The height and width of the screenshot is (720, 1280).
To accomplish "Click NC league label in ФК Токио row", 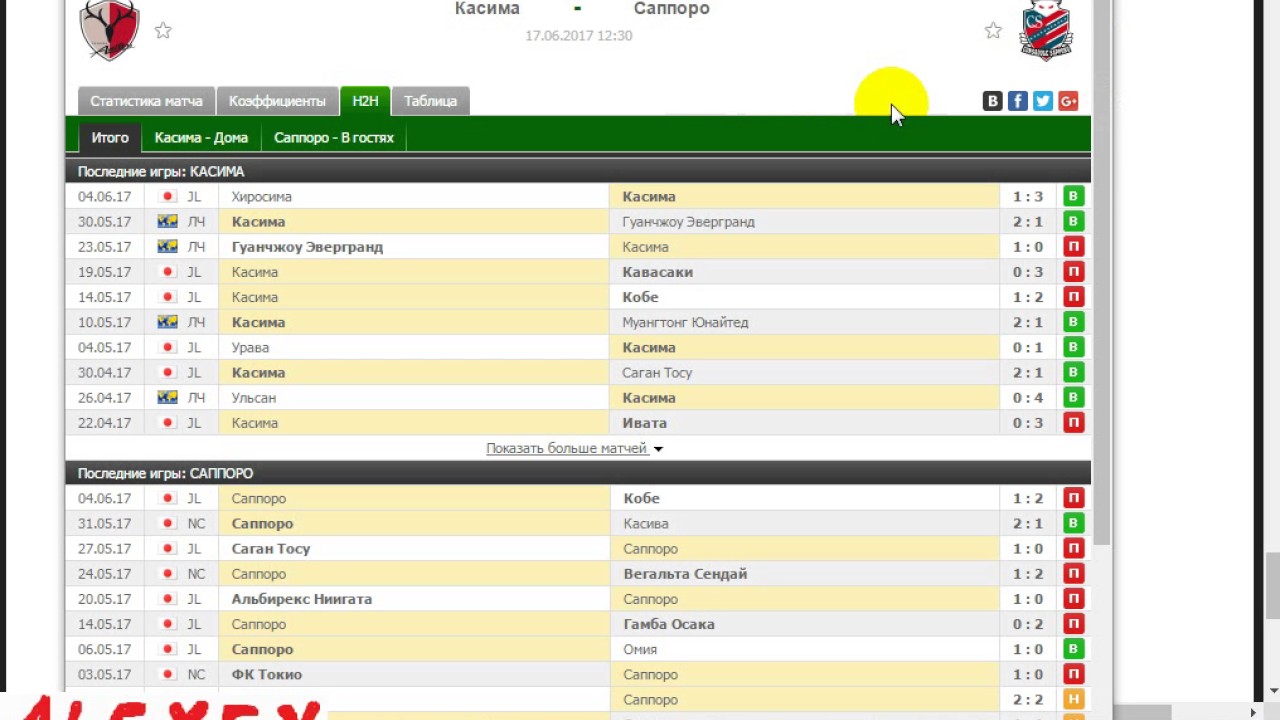I will click(x=196, y=675).
